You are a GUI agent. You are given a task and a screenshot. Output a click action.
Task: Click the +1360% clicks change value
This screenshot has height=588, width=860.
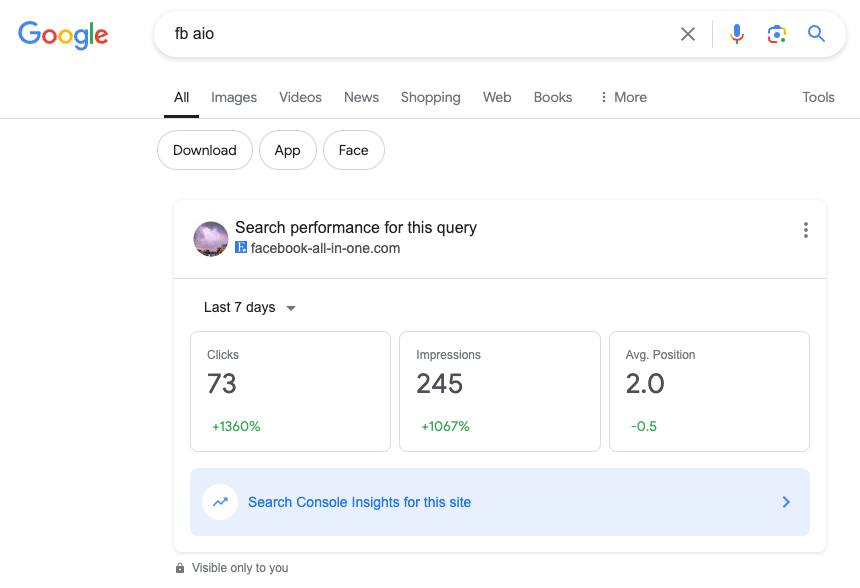point(236,426)
